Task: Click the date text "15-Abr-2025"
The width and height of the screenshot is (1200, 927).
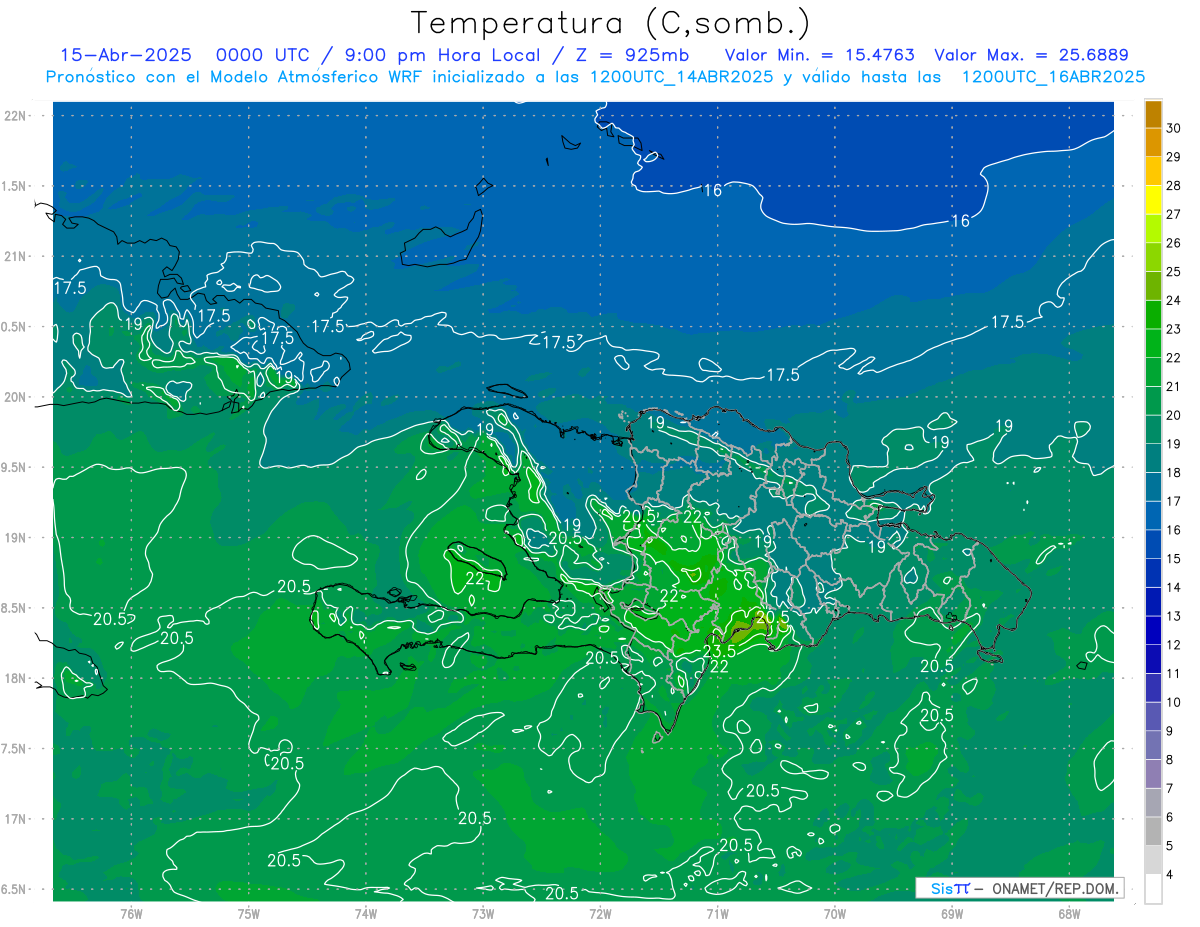Action: 124,55
